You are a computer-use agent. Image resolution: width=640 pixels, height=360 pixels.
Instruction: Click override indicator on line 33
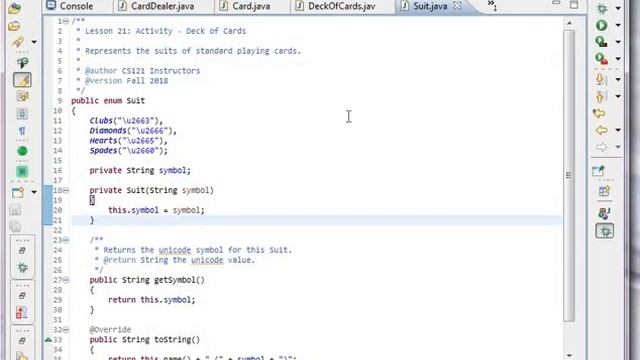[48, 340]
